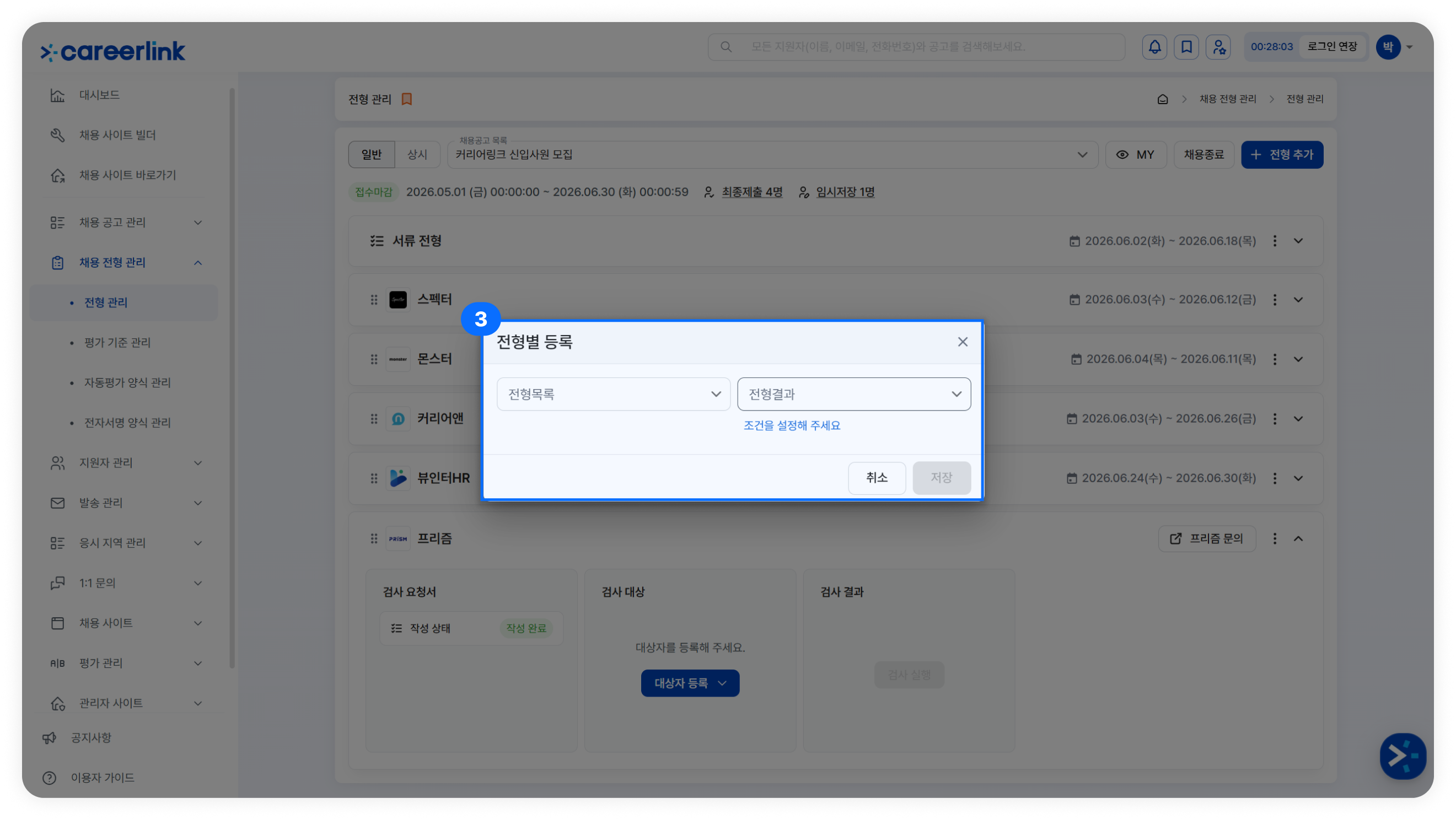
Task: Click the calendar icon of 서류 전형
Action: (x=1074, y=241)
